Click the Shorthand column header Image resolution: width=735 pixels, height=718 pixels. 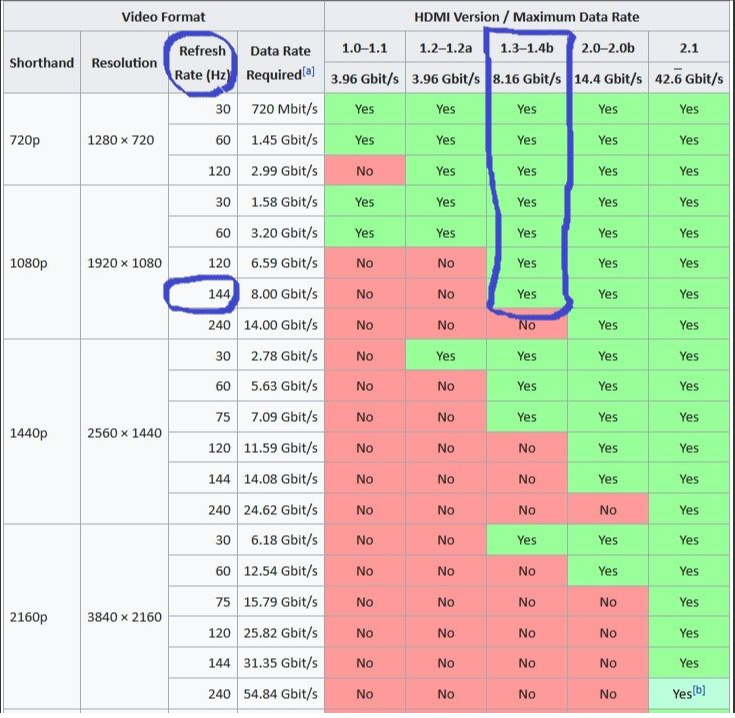coord(42,62)
